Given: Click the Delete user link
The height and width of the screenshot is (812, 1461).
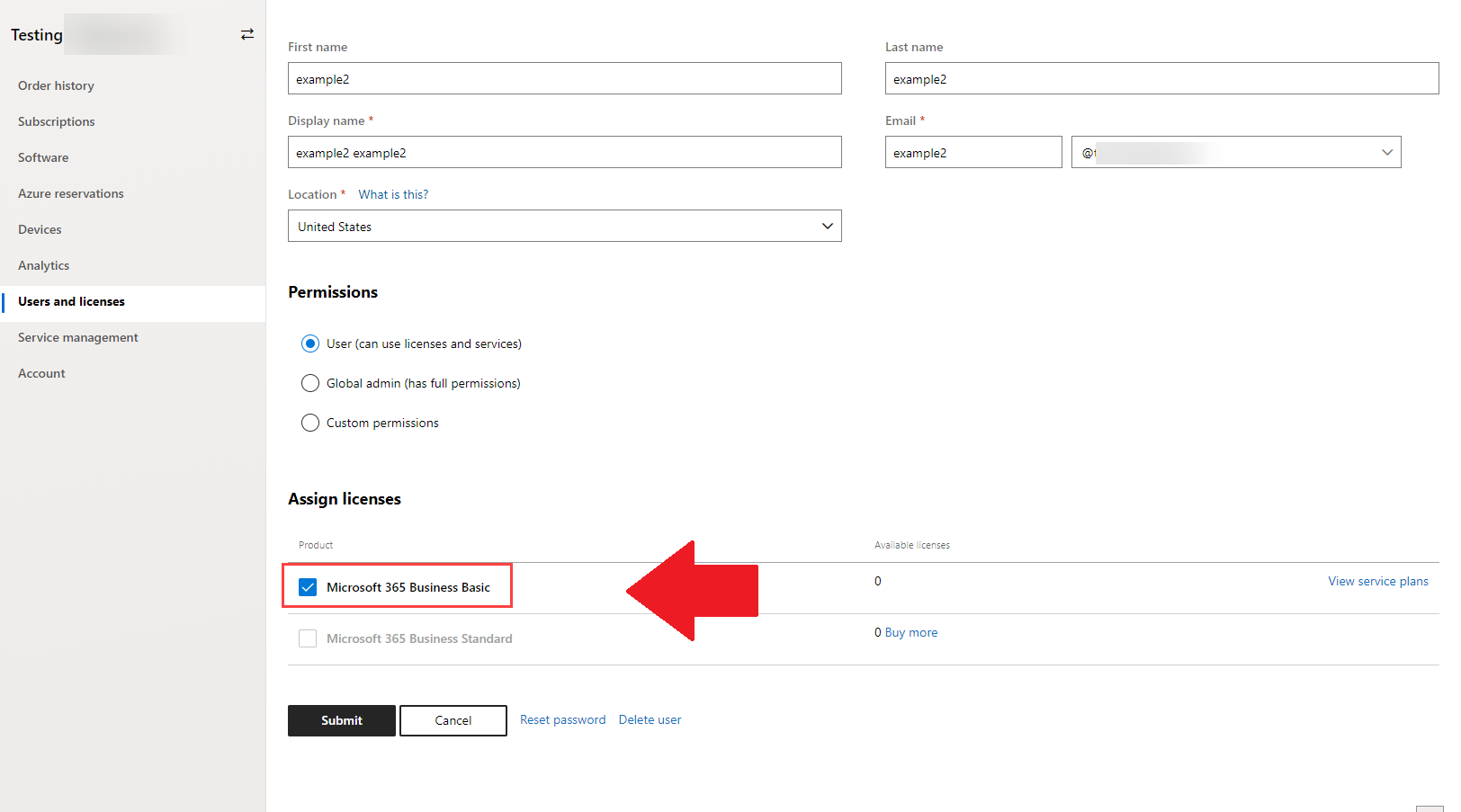Looking at the screenshot, I should point(650,719).
